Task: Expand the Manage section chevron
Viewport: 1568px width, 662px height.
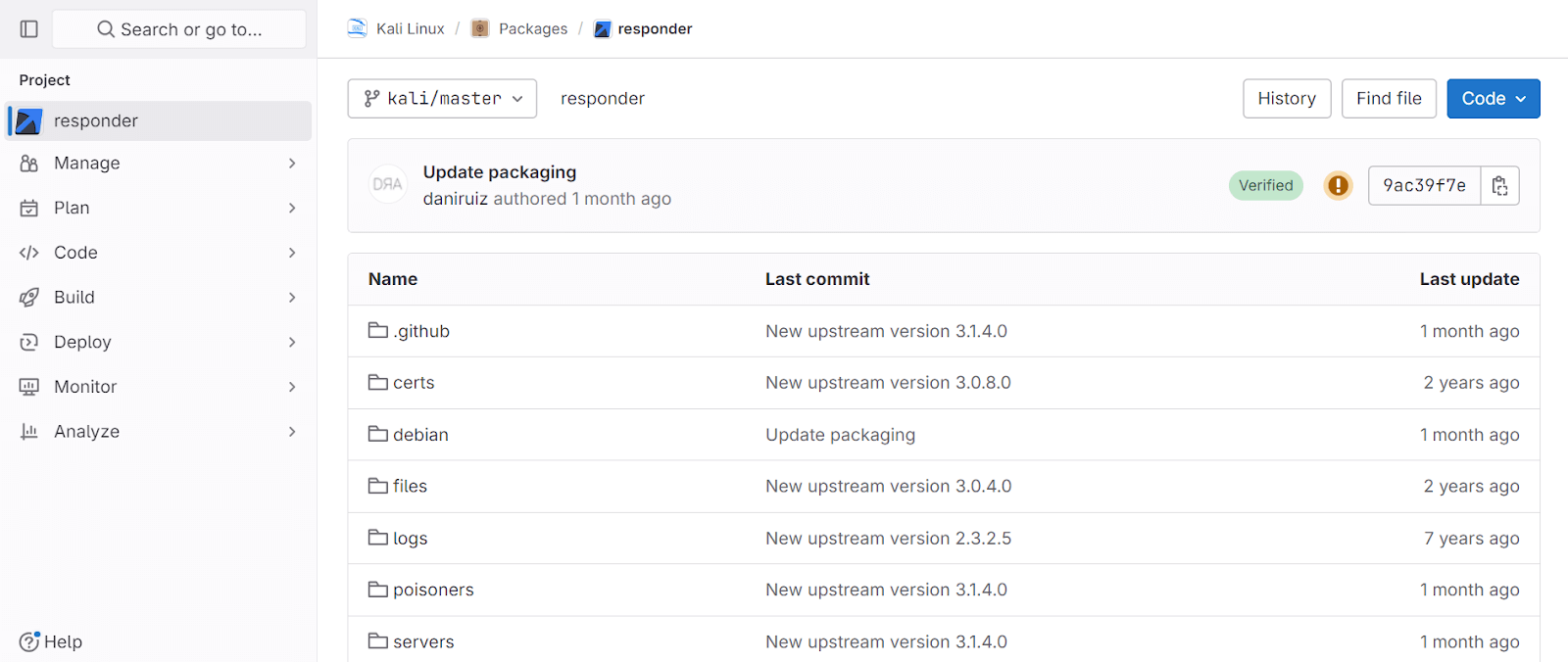Action: [x=292, y=164]
